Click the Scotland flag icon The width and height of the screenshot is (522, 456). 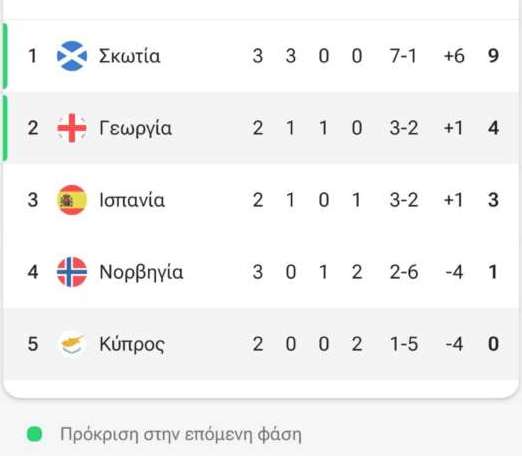[x=72, y=56]
